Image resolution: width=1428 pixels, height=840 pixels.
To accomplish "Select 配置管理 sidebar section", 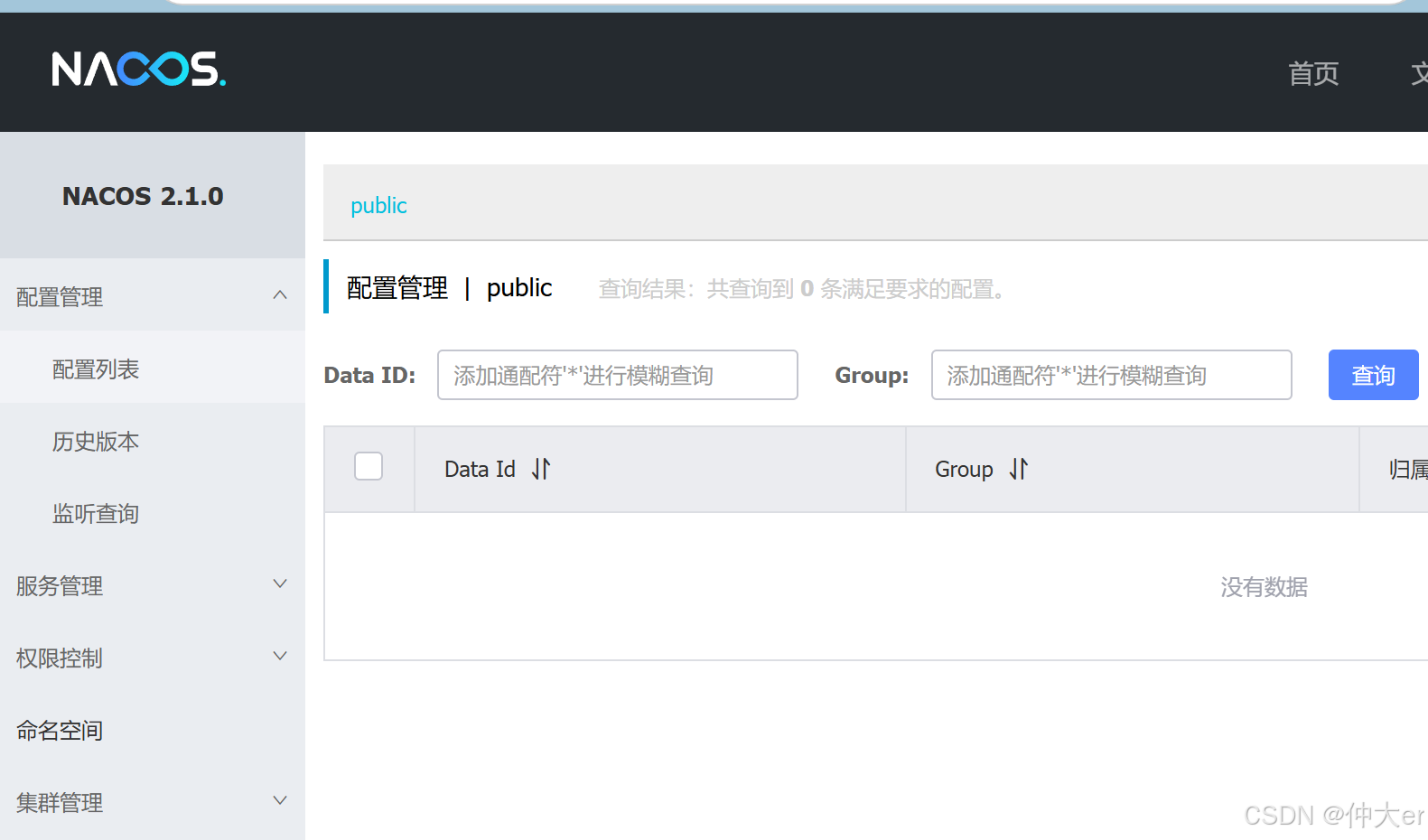I will 153,296.
